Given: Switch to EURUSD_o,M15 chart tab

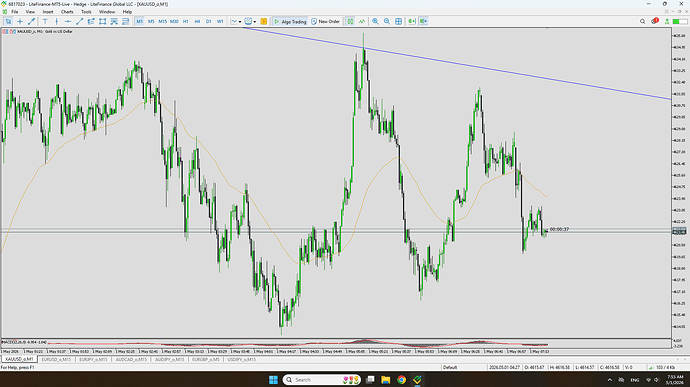Looking at the screenshot, I should click(56, 359).
